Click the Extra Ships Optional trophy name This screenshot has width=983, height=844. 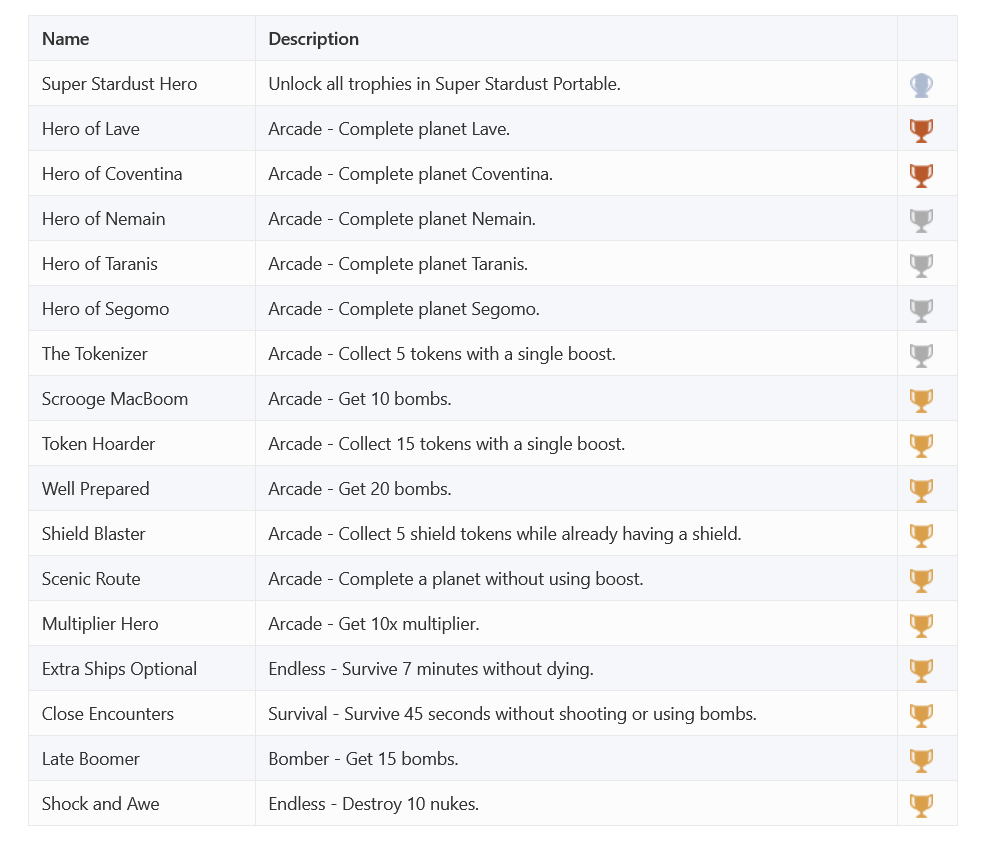pos(119,669)
